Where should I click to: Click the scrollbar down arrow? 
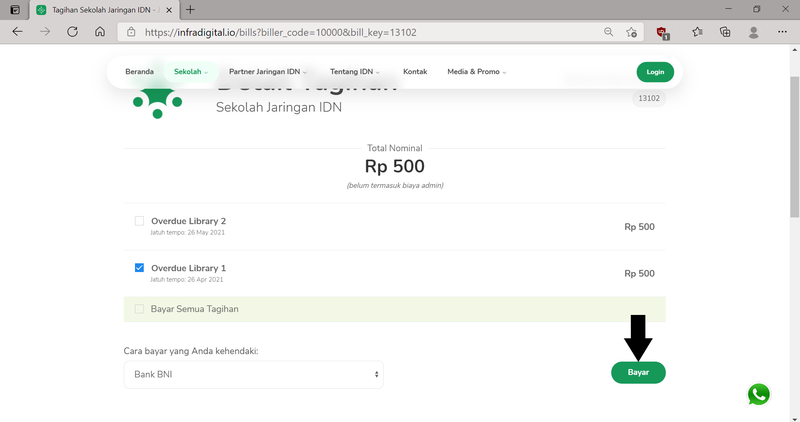tap(794, 418)
